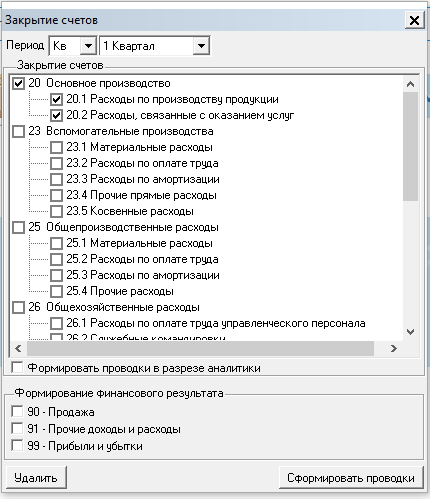Uncheck account 20 Основное производство
Viewport: 430px width, 499px height.
click(18, 83)
